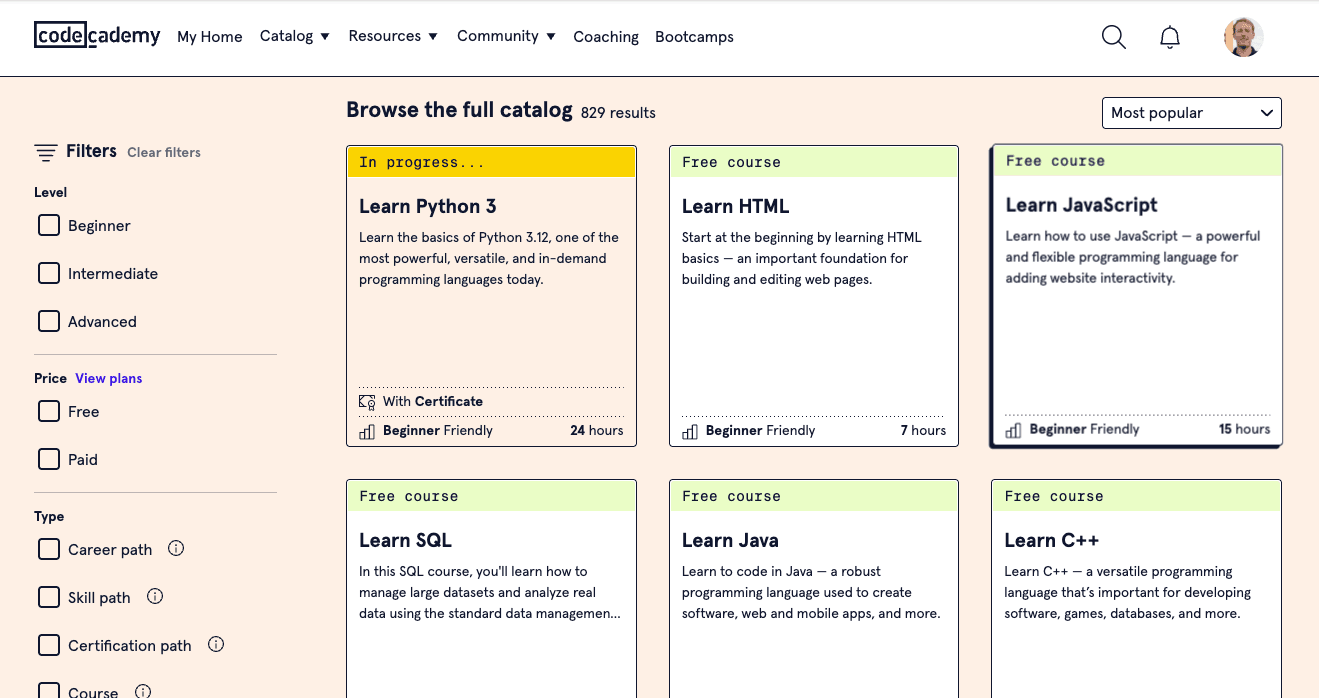Click the certificate icon on Learn Python 3

(367, 401)
